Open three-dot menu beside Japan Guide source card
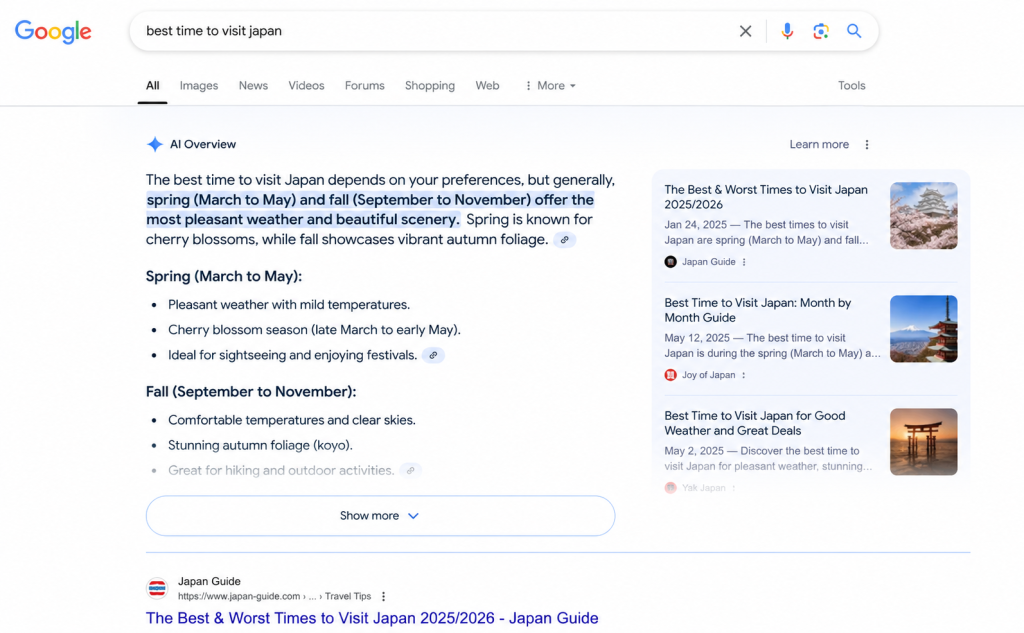Viewport: 1024px width, 633px height. pyautogui.click(x=744, y=262)
